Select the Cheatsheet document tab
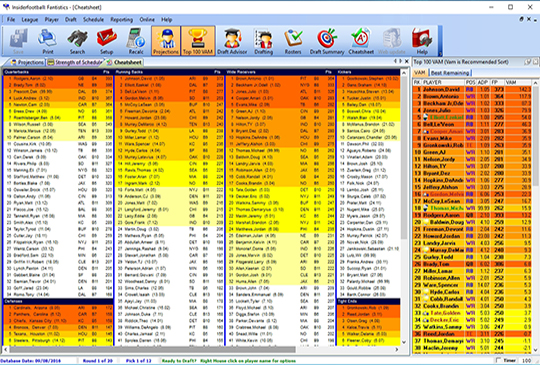Viewport: 540px width, 365px height. (124, 62)
